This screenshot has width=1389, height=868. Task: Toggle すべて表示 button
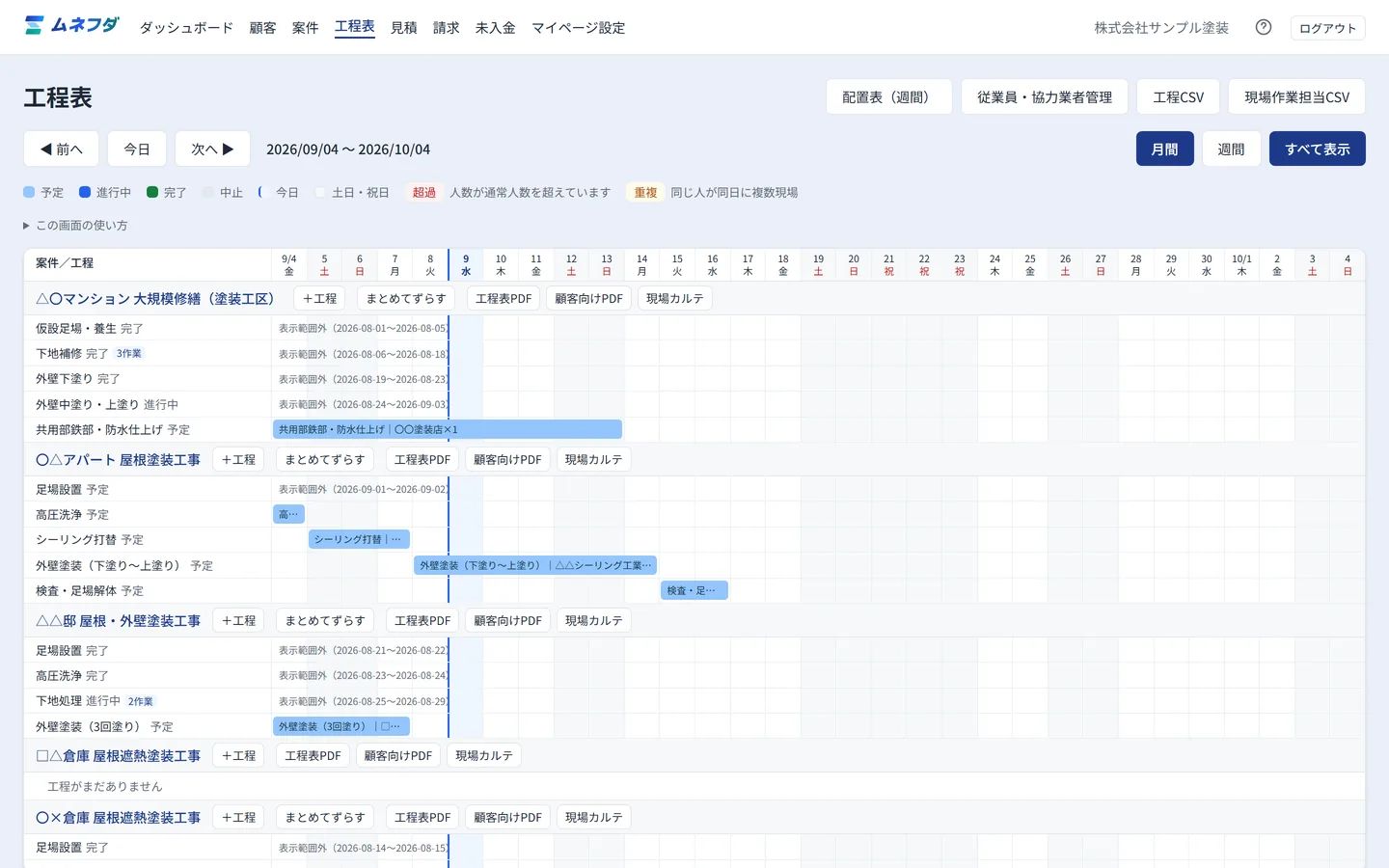tap(1317, 149)
